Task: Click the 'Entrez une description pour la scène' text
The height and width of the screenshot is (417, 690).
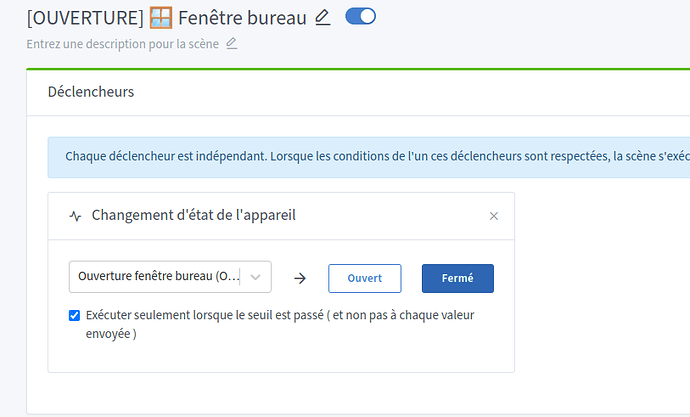Action: (x=123, y=44)
